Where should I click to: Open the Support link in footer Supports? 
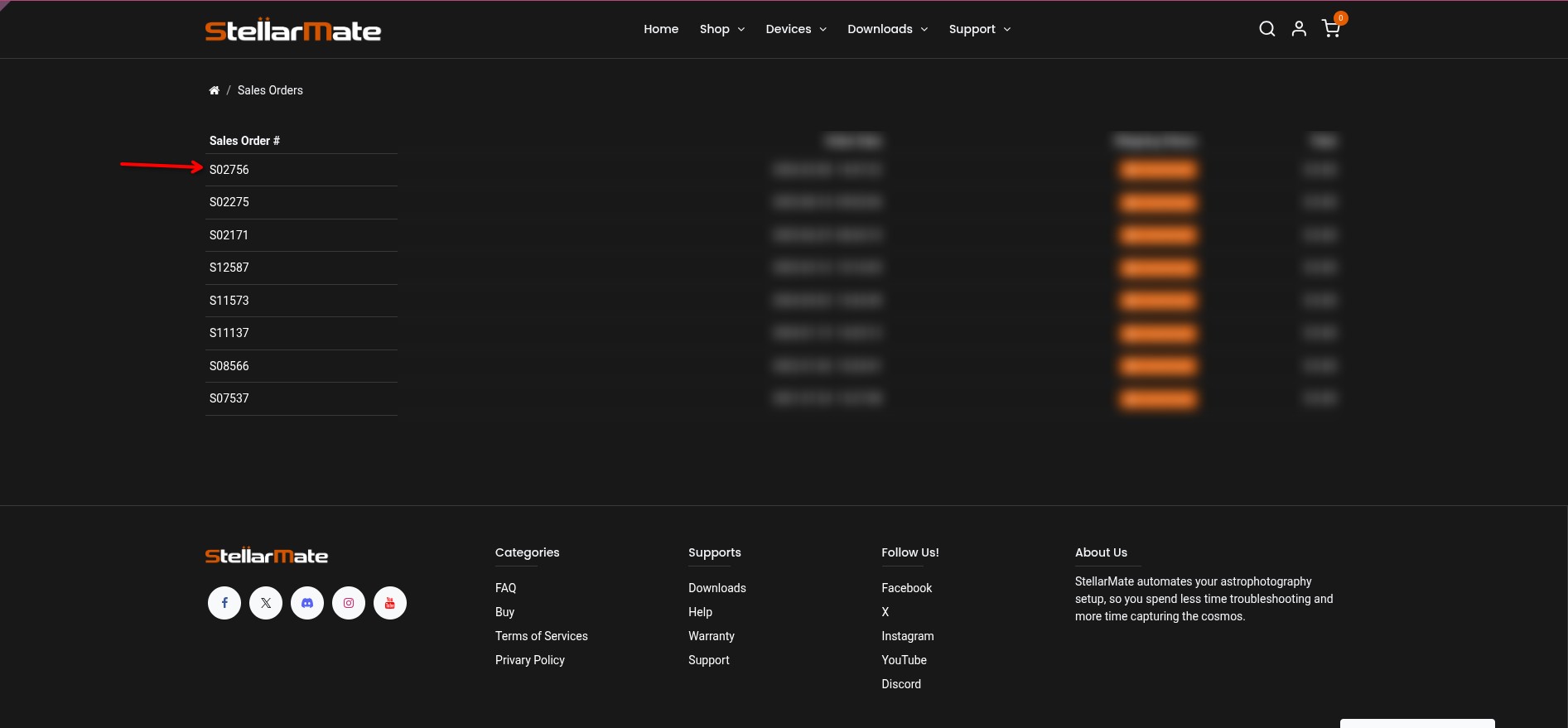click(x=709, y=660)
